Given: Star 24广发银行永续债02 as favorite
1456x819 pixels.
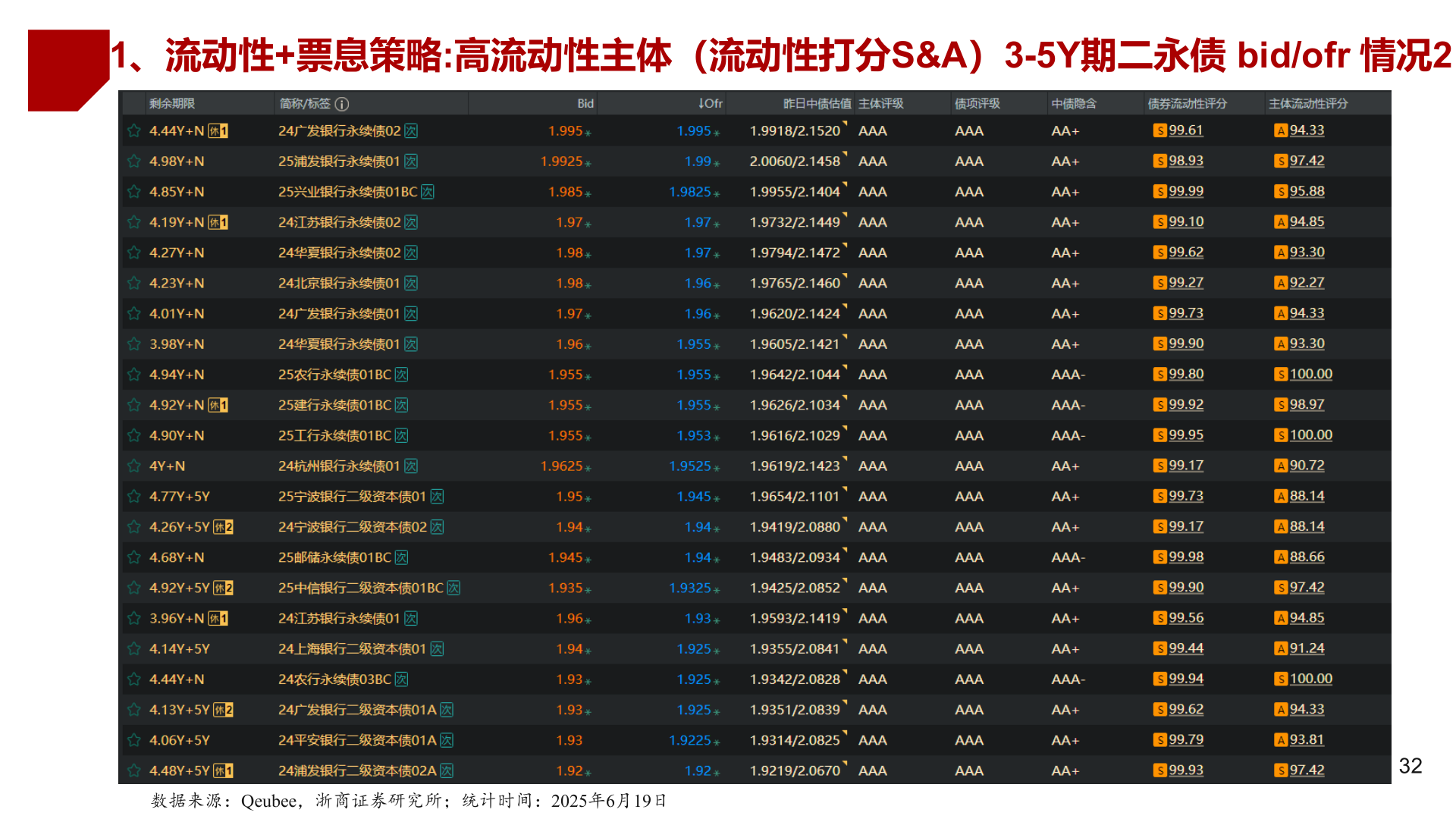Looking at the screenshot, I should click(x=134, y=130).
